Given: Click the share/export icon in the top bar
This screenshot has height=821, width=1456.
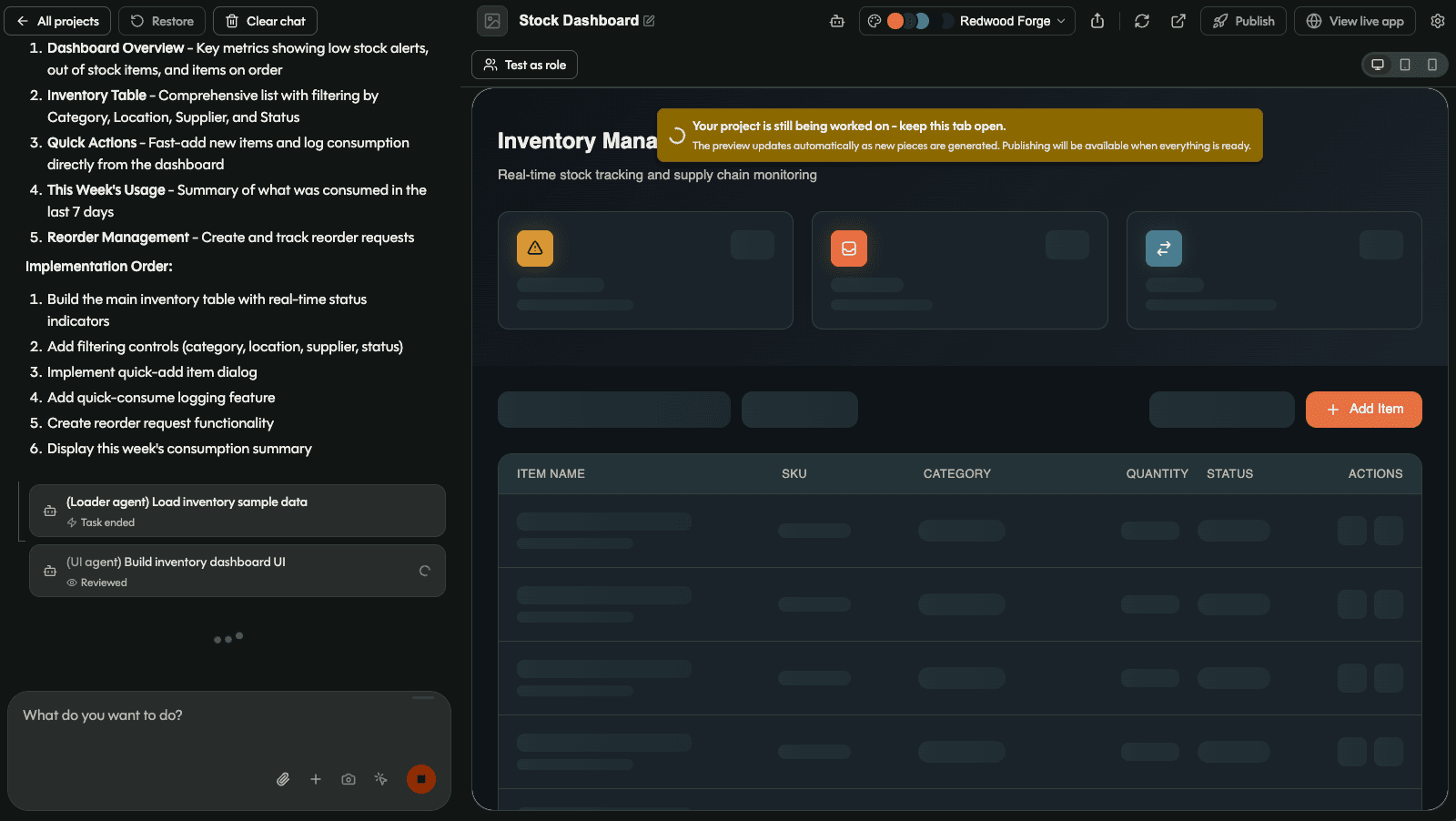Looking at the screenshot, I should click(1097, 21).
